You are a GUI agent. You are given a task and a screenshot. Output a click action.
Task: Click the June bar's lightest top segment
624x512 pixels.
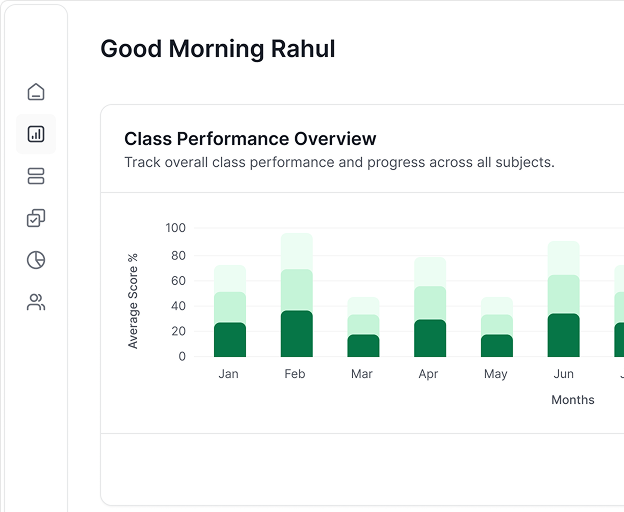[x=564, y=258]
